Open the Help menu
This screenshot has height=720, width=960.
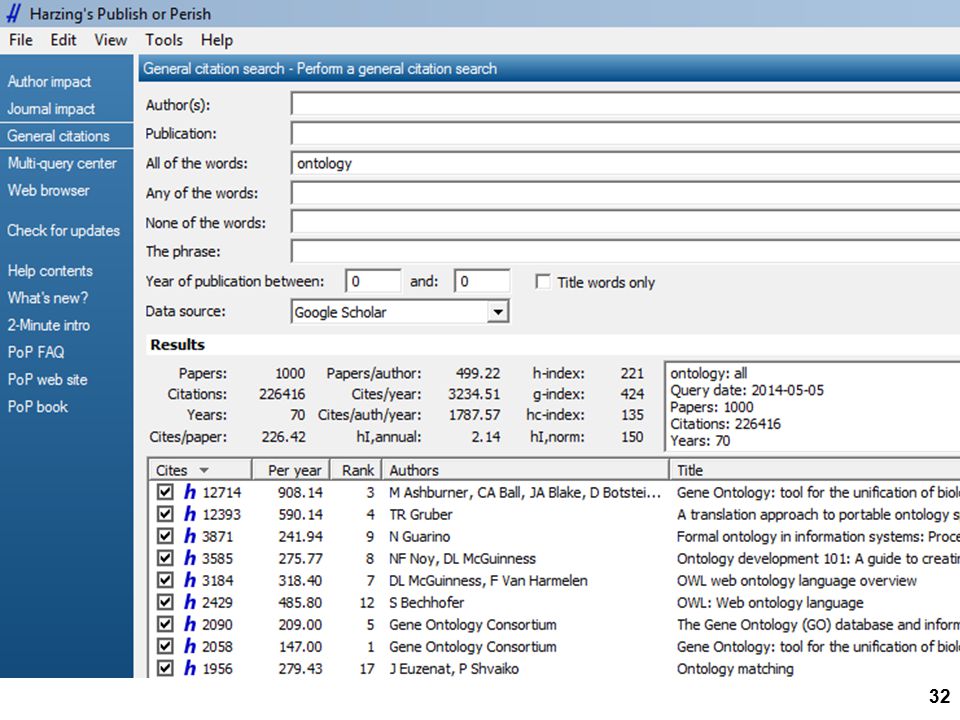(217, 40)
